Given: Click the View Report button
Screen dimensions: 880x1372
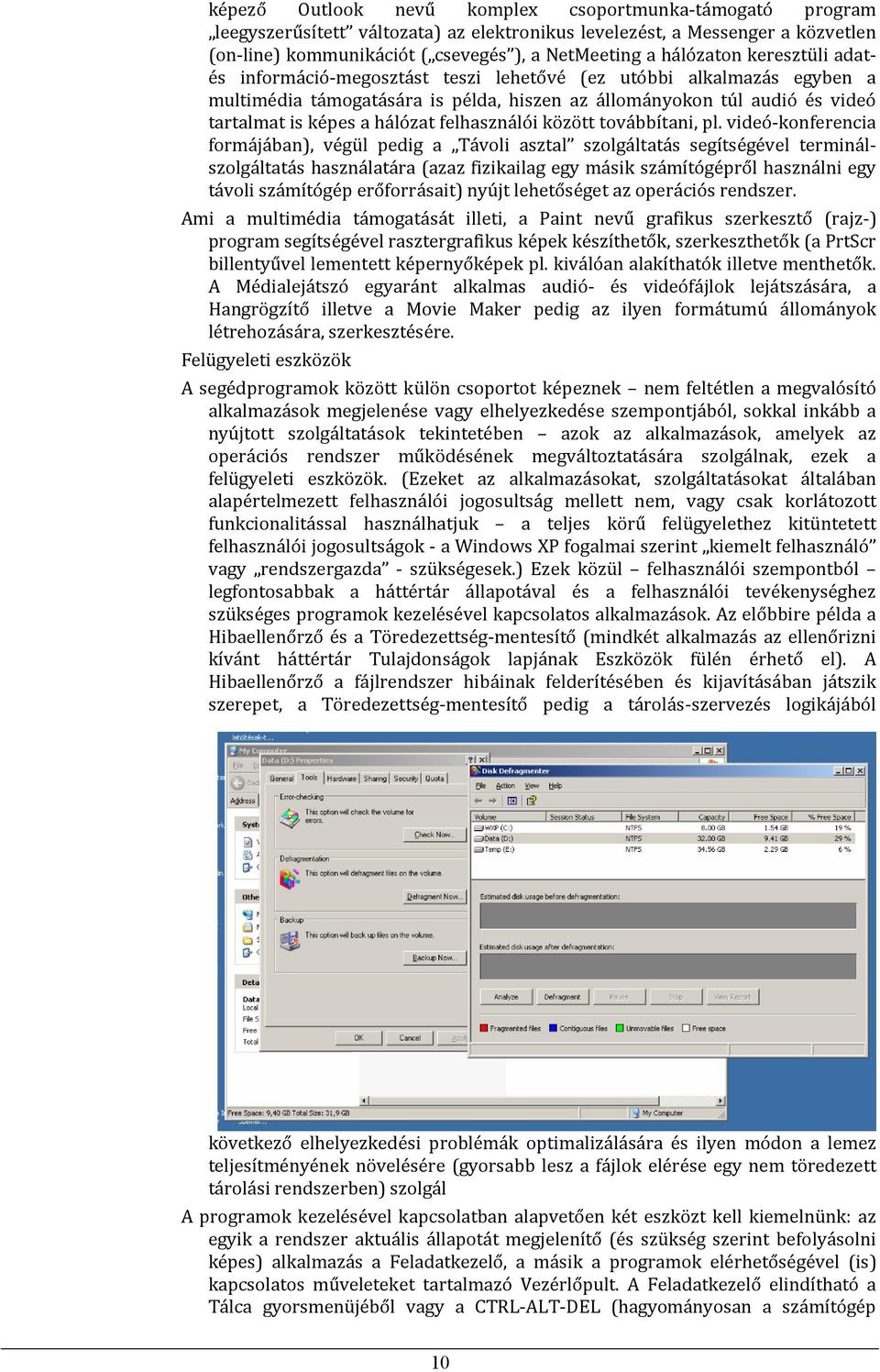Looking at the screenshot, I should pos(732,997).
